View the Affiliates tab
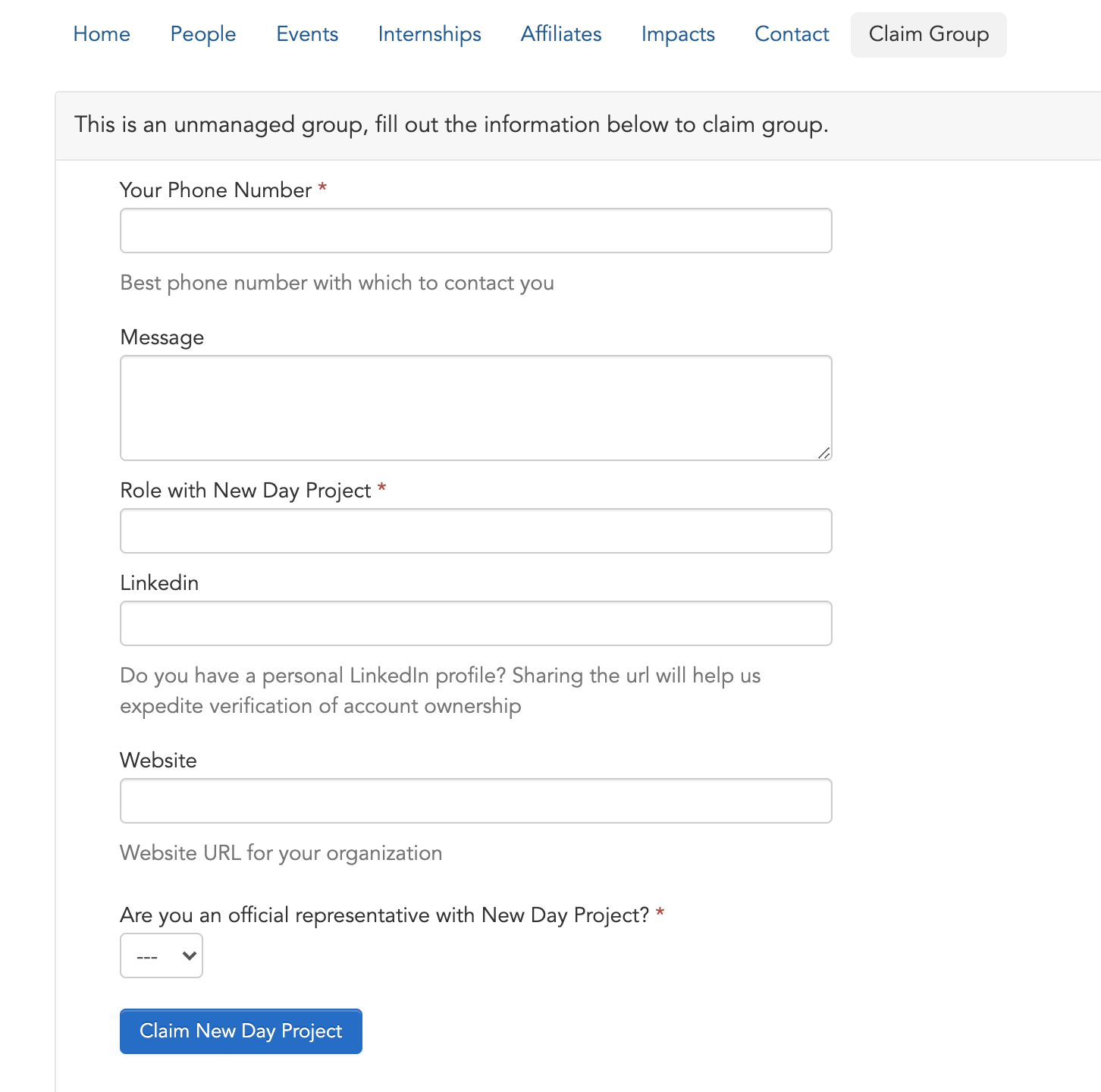The height and width of the screenshot is (1092, 1101). click(x=561, y=34)
